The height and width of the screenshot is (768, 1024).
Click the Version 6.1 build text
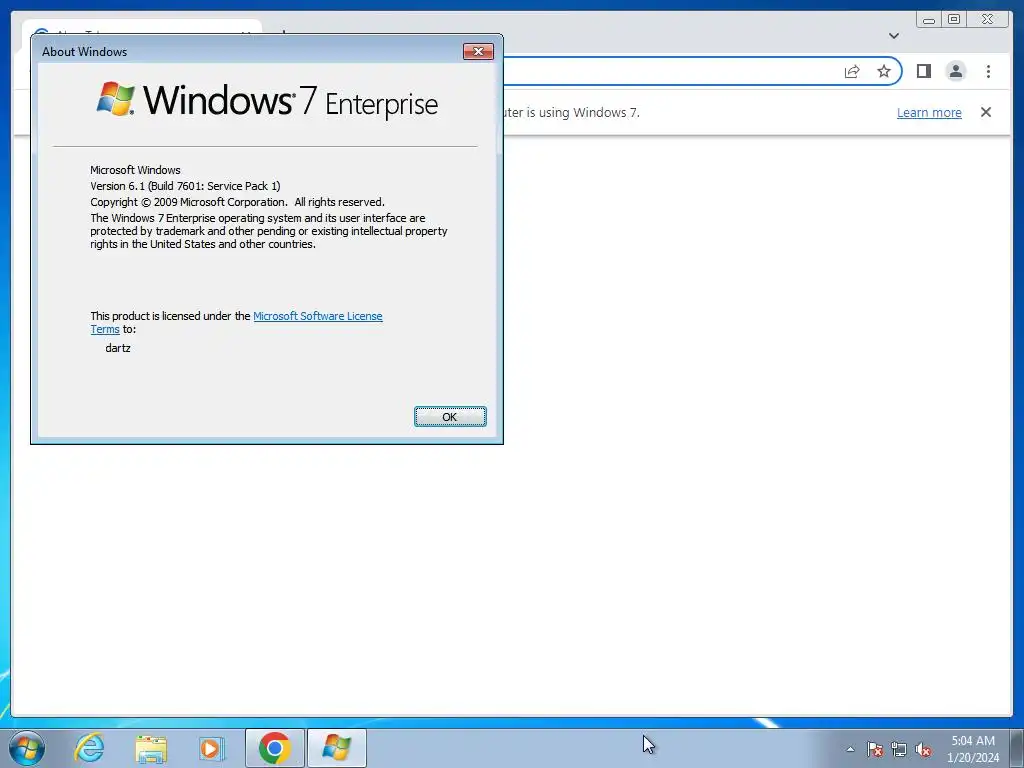click(185, 186)
